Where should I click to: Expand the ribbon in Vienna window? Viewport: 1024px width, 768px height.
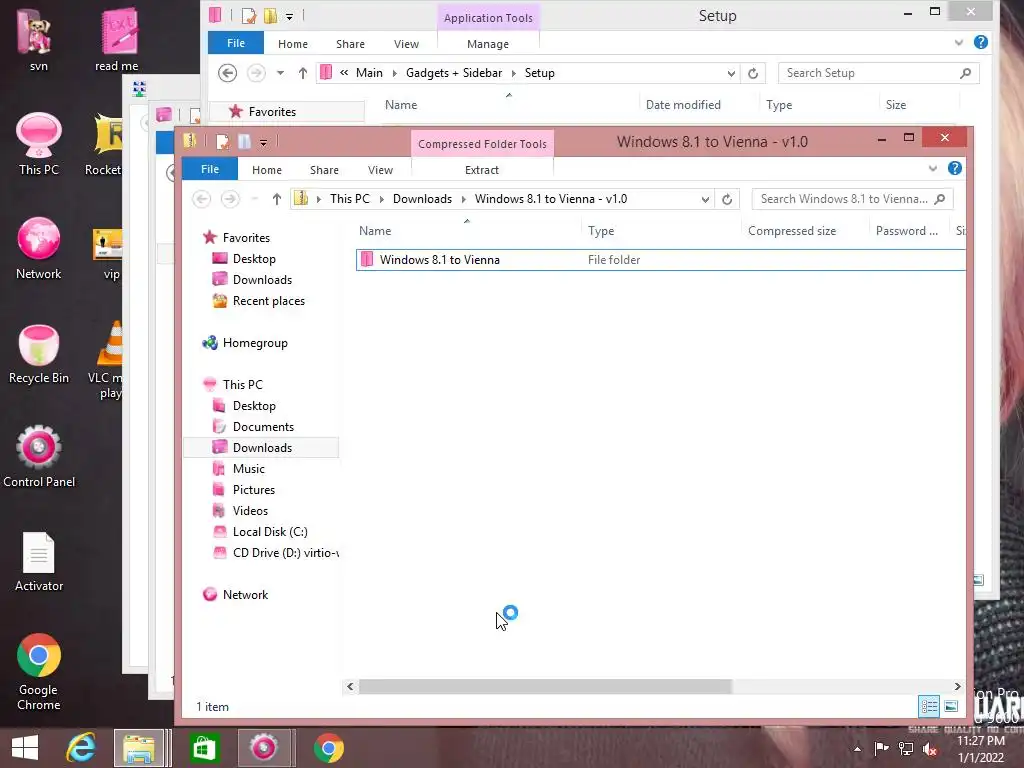pos(933,168)
